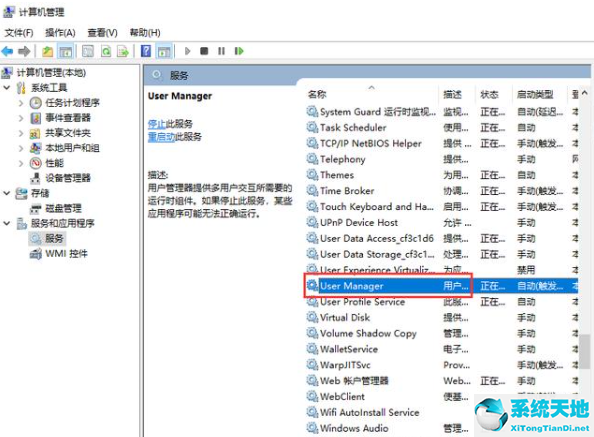Expand the 事件查看器 node

[21, 118]
